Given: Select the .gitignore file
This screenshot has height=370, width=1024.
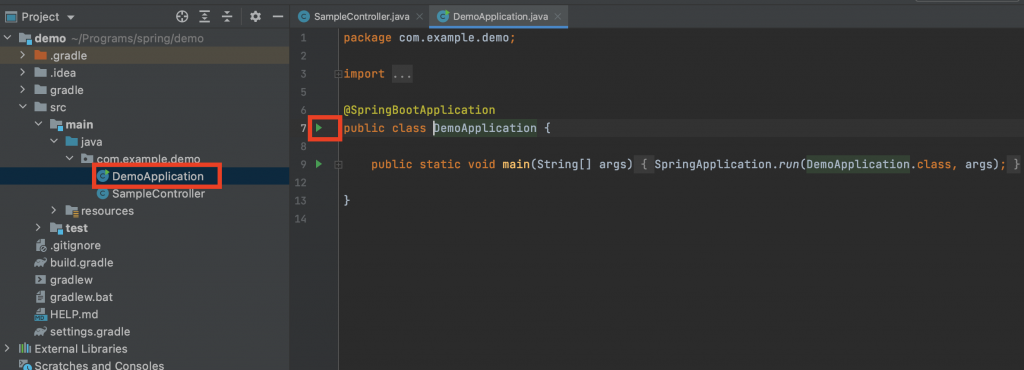Looking at the screenshot, I should (75, 245).
